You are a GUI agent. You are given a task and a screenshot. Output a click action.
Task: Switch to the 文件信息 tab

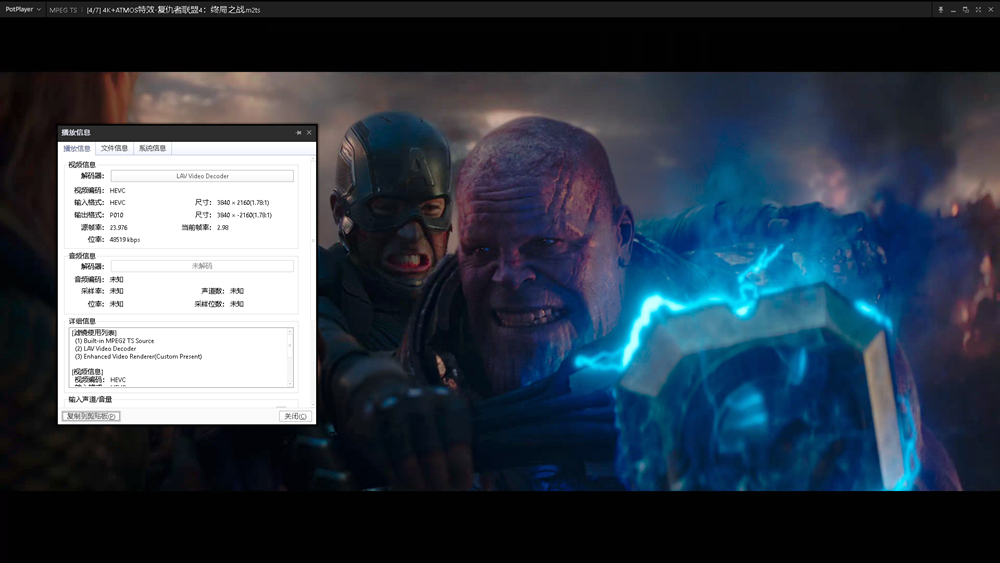point(114,148)
